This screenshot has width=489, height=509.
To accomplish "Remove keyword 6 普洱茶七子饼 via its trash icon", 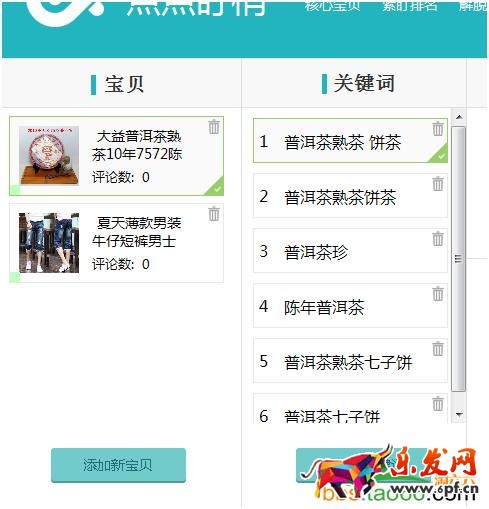I will pos(438,404).
